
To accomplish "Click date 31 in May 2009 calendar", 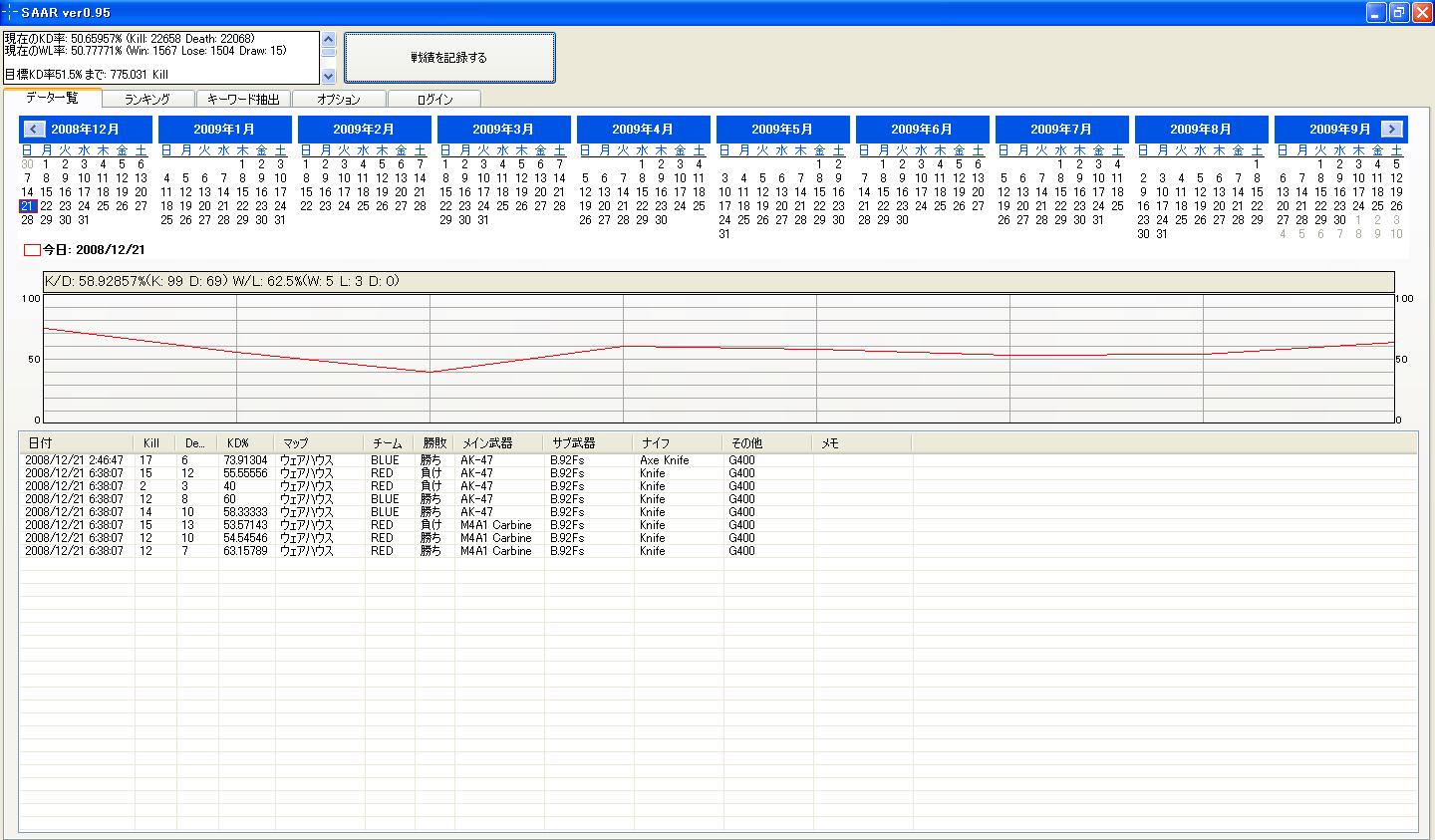I will pos(724,234).
